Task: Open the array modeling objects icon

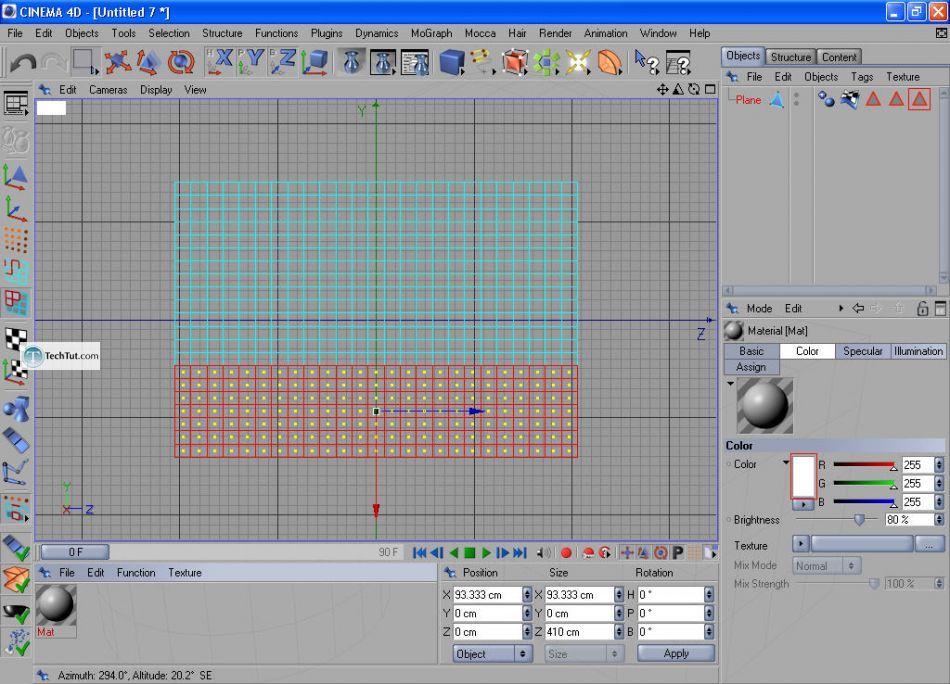Action: (x=546, y=62)
